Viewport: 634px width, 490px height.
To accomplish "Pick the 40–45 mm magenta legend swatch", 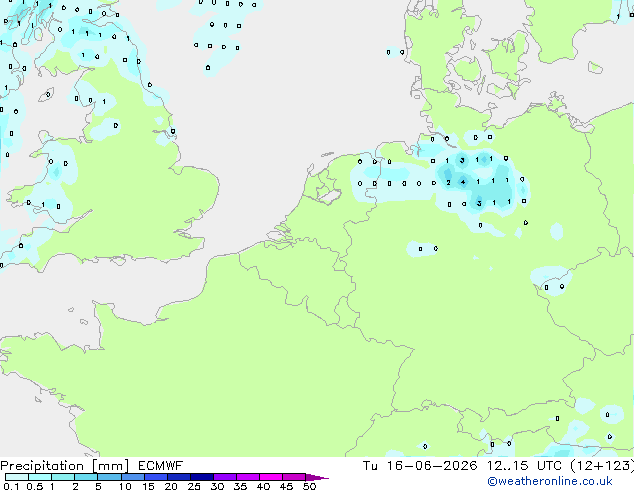I will click(x=271, y=477).
